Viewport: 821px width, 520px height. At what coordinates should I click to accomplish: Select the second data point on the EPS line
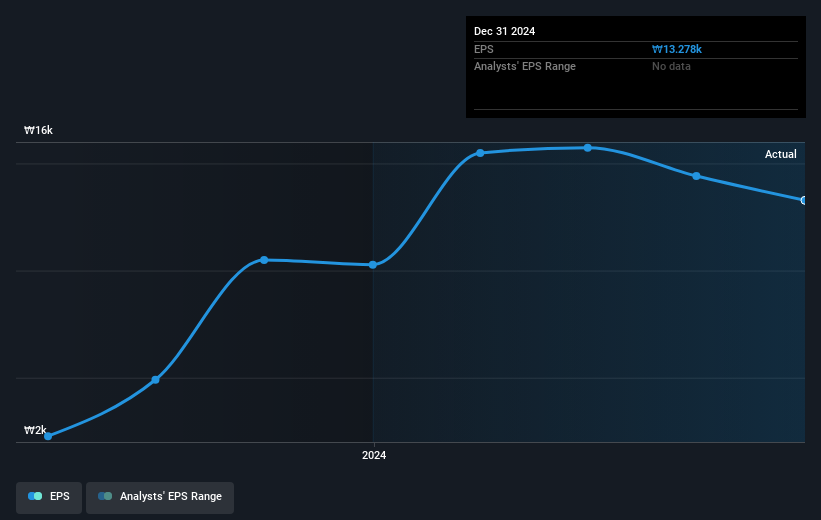(156, 380)
